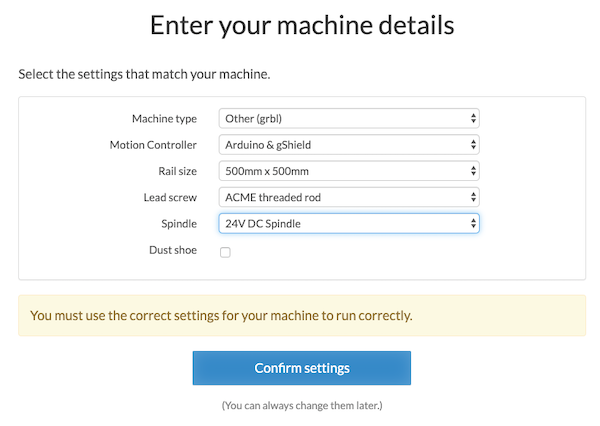Expand the Spindle dropdown
This screenshot has width=600, height=426.
pos(348,223)
